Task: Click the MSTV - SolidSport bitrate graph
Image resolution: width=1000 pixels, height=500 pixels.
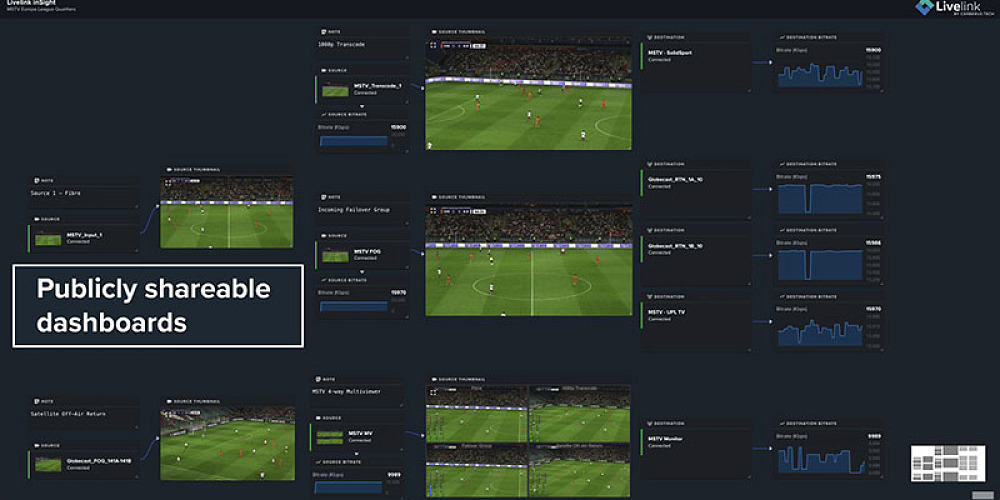Action: [820, 74]
